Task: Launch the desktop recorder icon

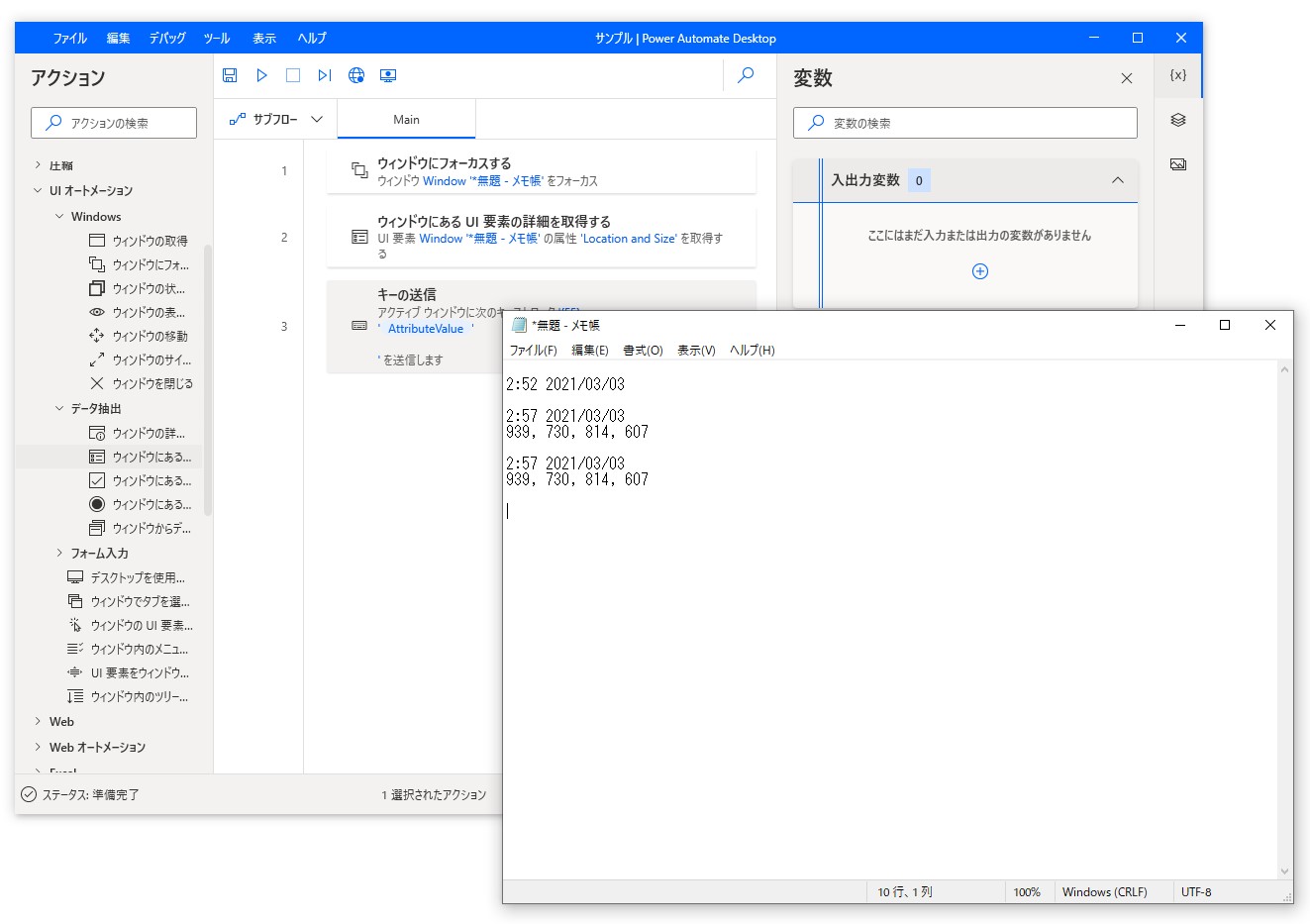Action: [x=388, y=75]
